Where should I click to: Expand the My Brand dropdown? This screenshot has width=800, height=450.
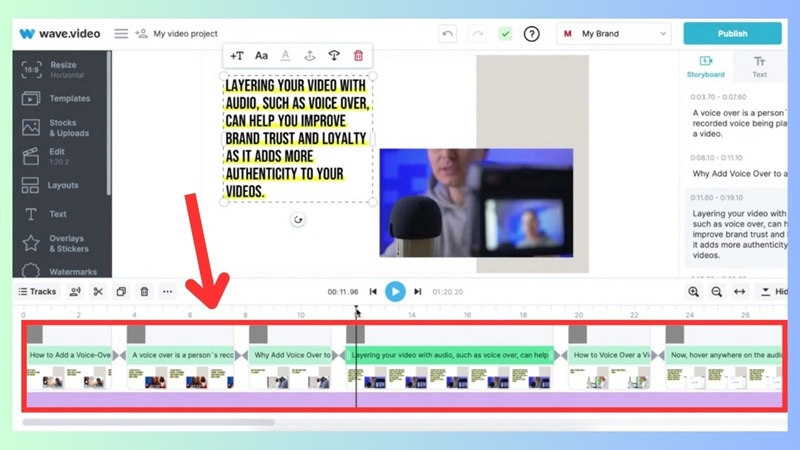click(614, 34)
